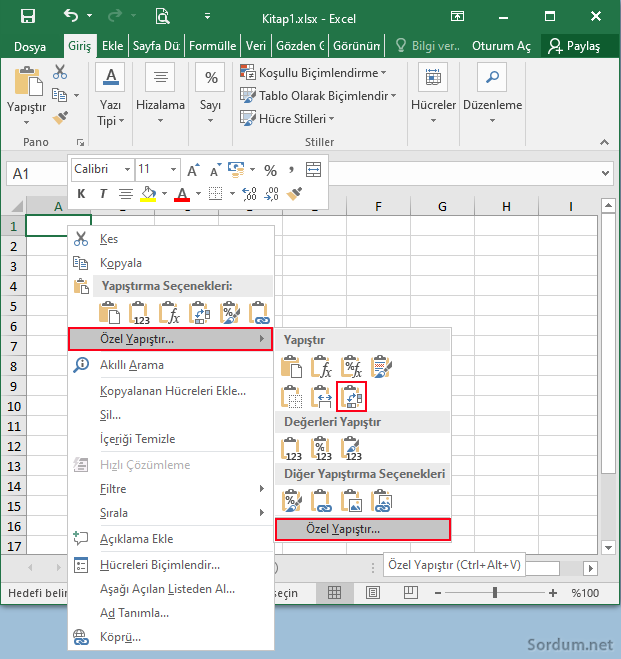Click the Cut scissors icon in the Pano group
The width and height of the screenshot is (621, 659).
[60, 72]
